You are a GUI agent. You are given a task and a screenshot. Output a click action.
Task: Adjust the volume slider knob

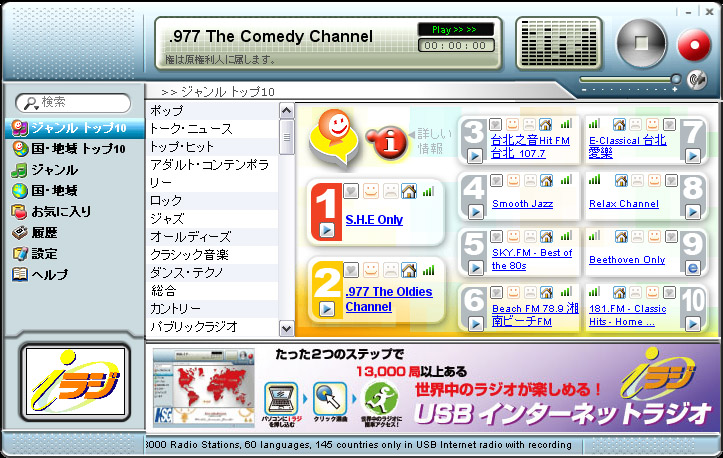[x=676, y=79]
